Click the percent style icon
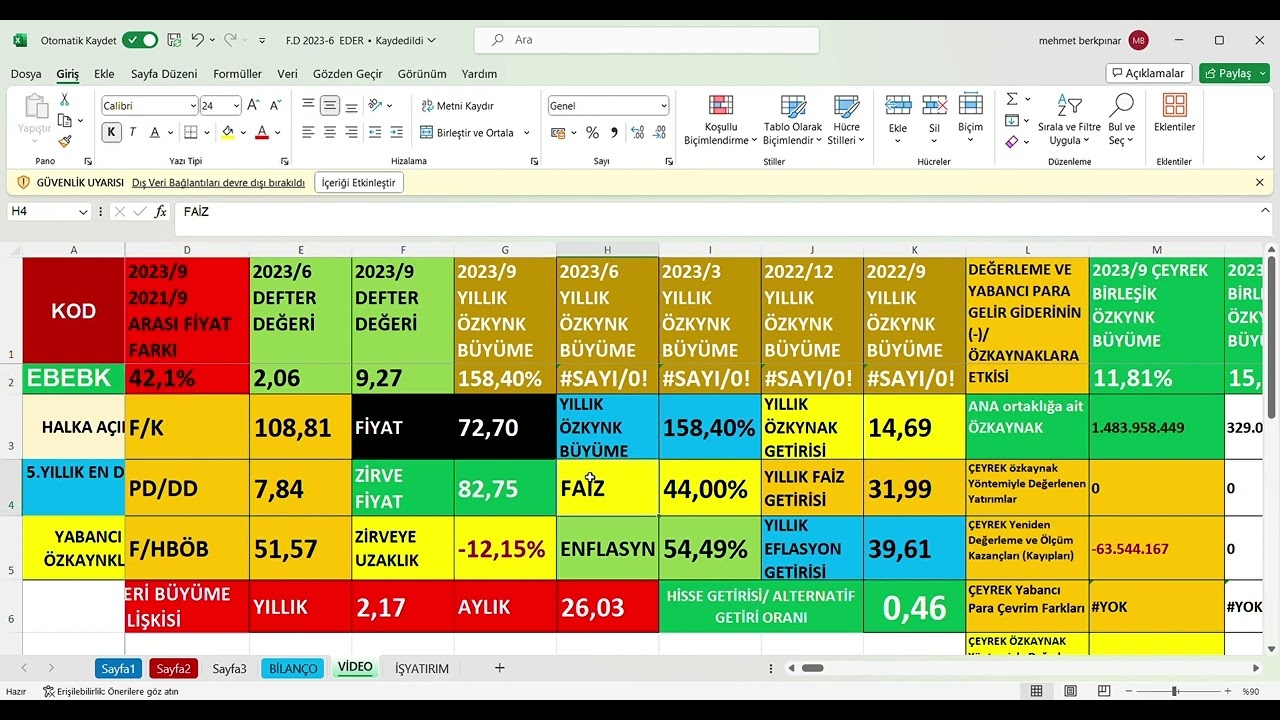This screenshot has width=1280, height=720. click(x=592, y=132)
